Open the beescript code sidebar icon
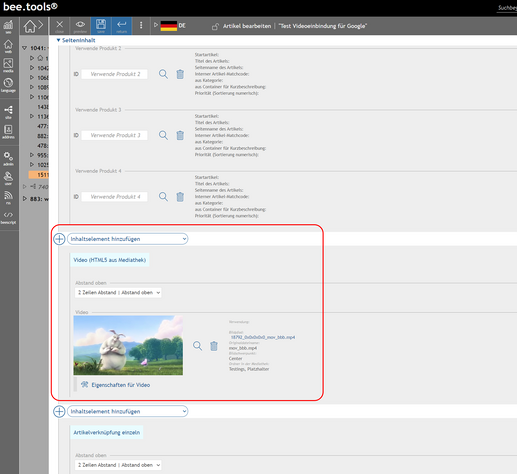 8,218
